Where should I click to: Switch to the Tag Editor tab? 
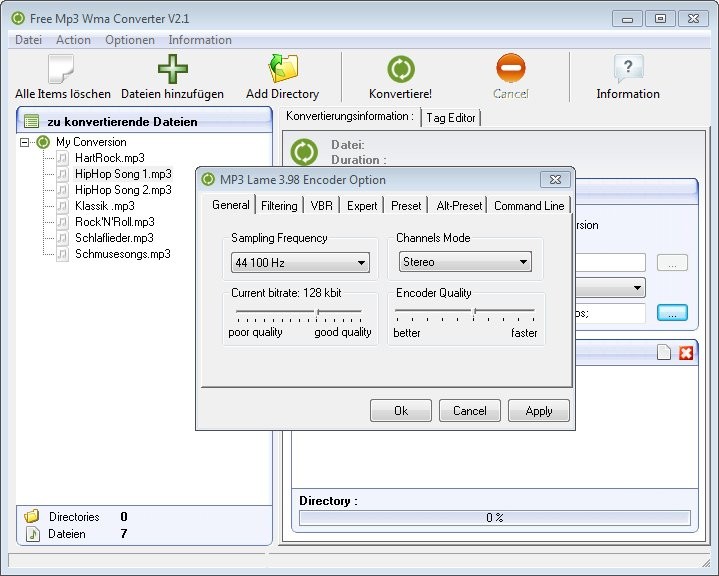pyautogui.click(x=451, y=118)
